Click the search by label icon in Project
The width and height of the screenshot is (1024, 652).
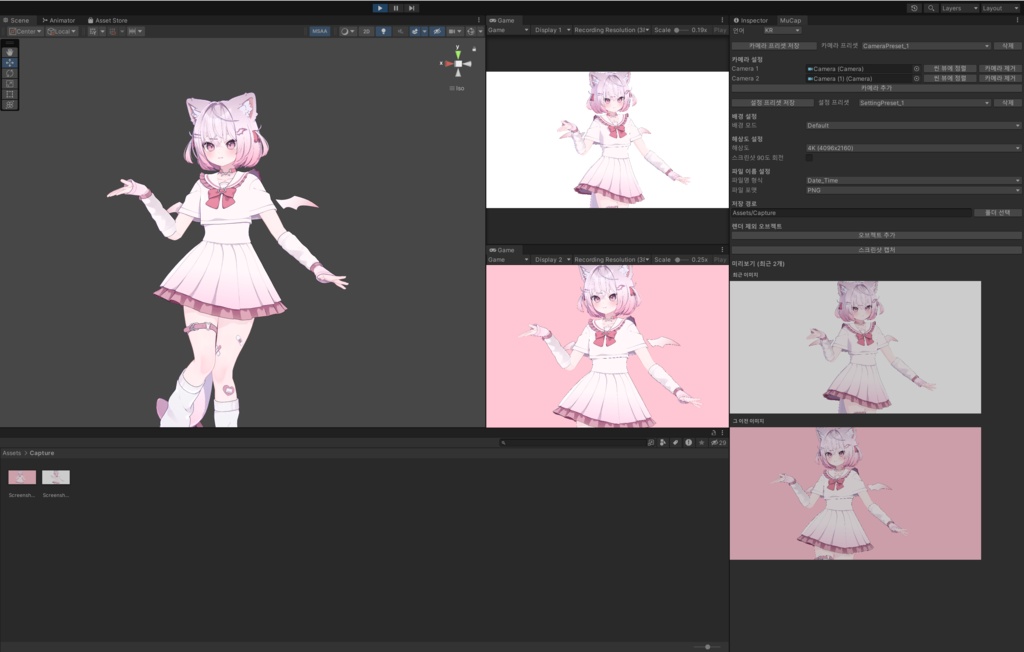pyautogui.click(x=675, y=442)
